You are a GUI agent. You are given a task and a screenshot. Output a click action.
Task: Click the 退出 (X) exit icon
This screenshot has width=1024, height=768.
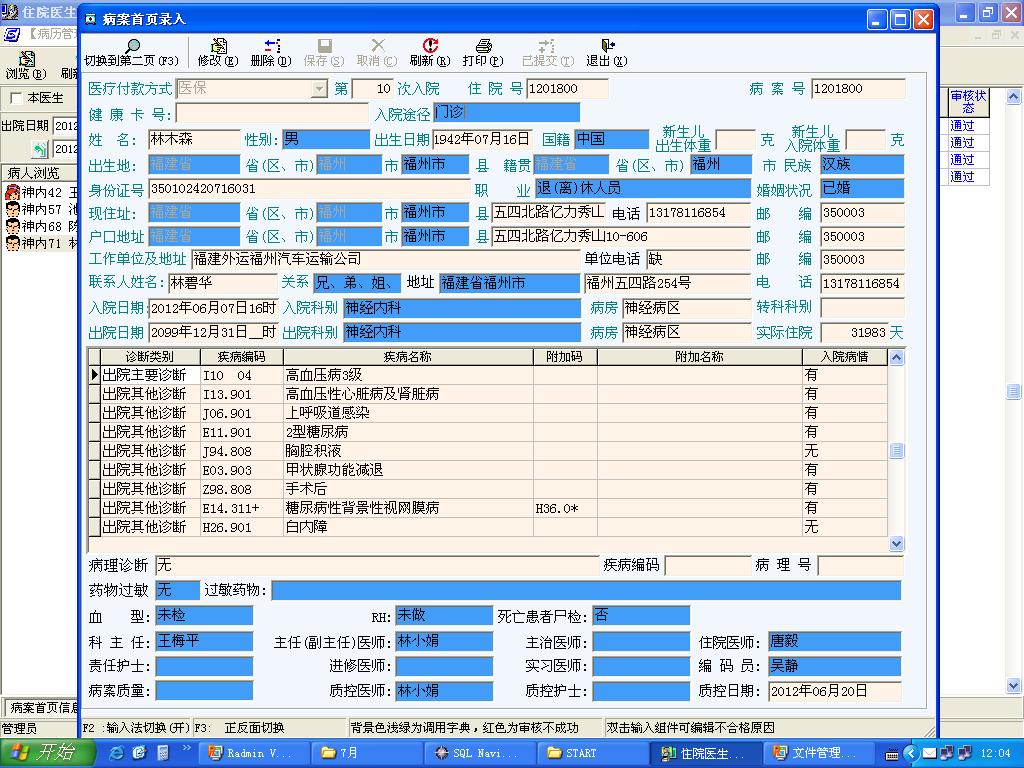tap(607, 46)
